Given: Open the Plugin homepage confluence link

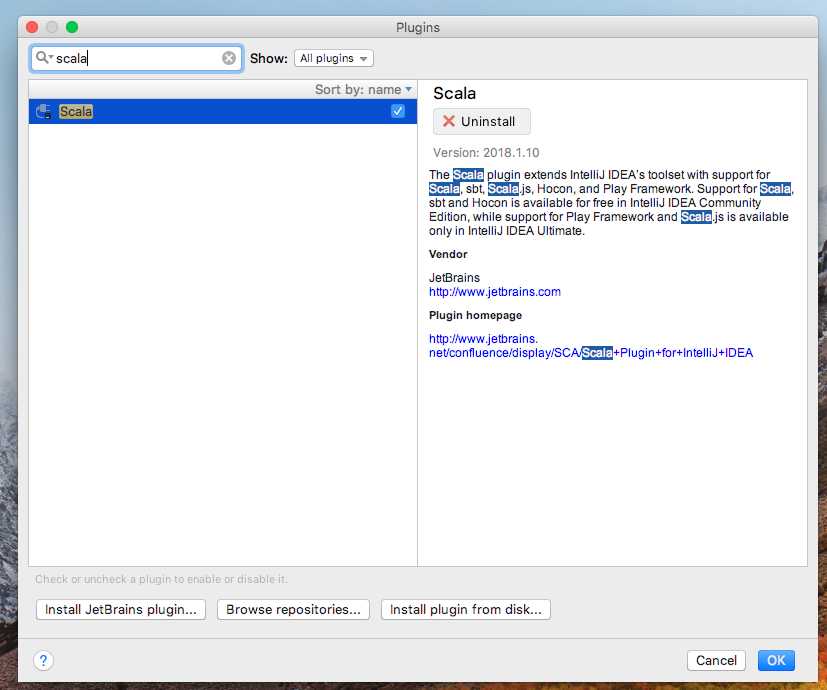Looking at the screenshot, I should tap(591, 346).
